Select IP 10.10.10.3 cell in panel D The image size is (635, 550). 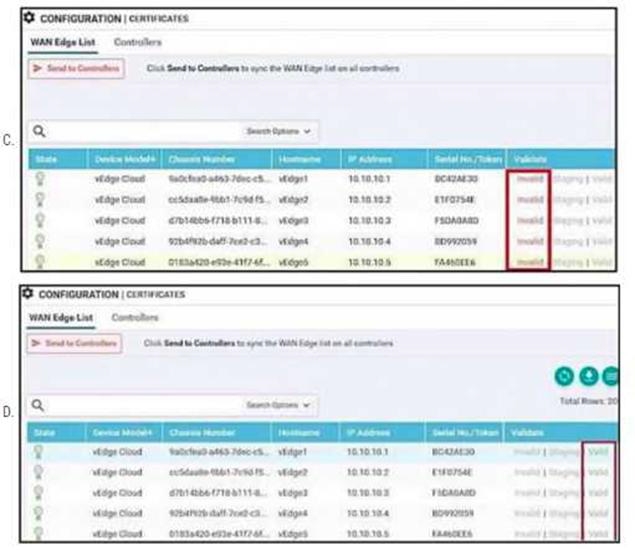point(368,493)
